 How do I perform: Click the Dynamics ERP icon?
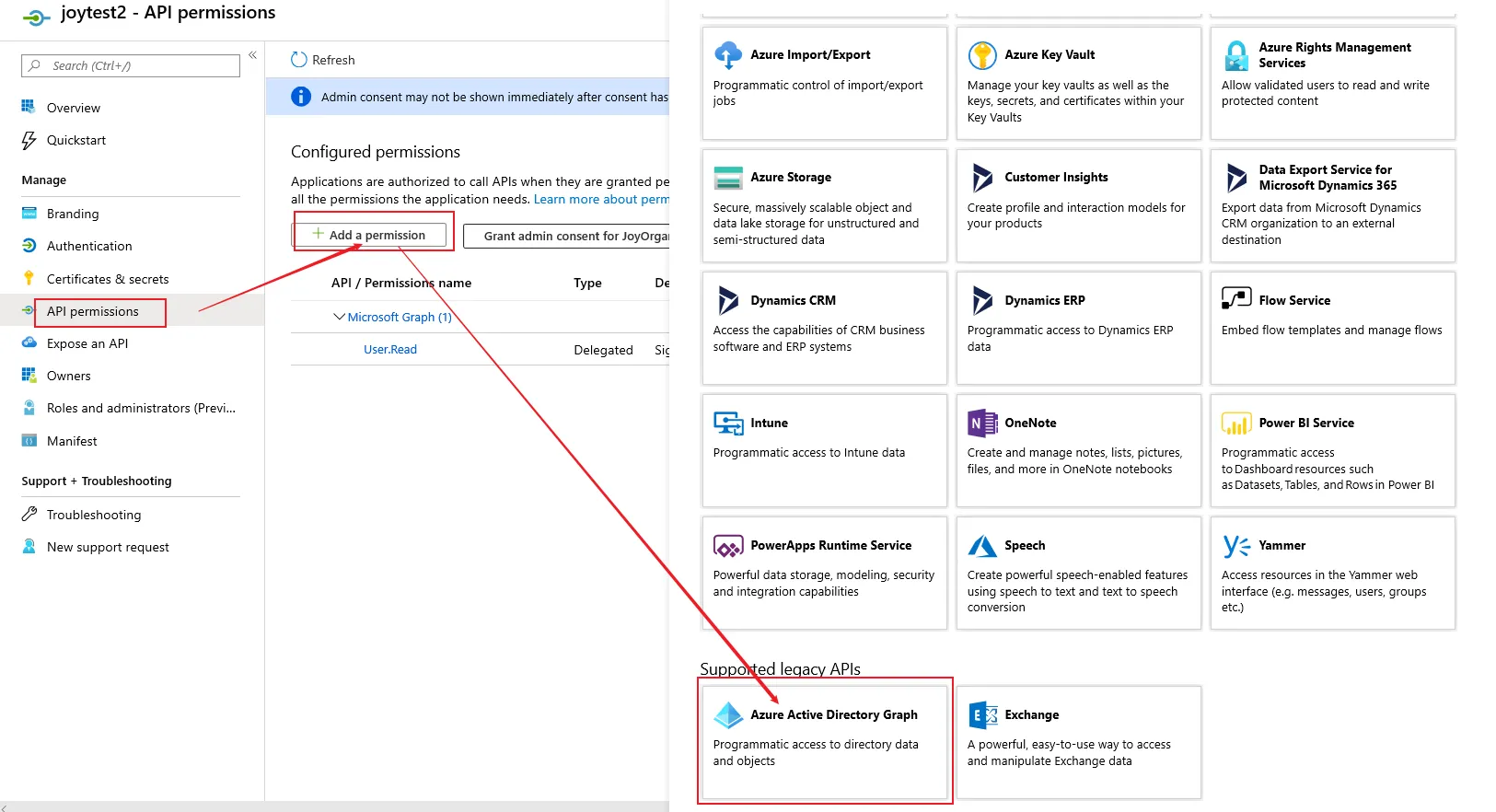coord(982,300)
